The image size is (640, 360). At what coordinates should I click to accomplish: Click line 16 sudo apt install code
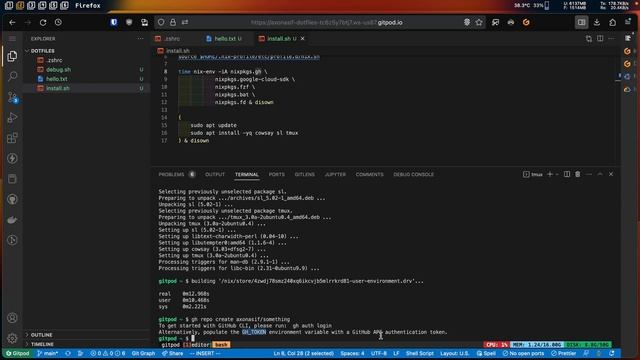244,133
